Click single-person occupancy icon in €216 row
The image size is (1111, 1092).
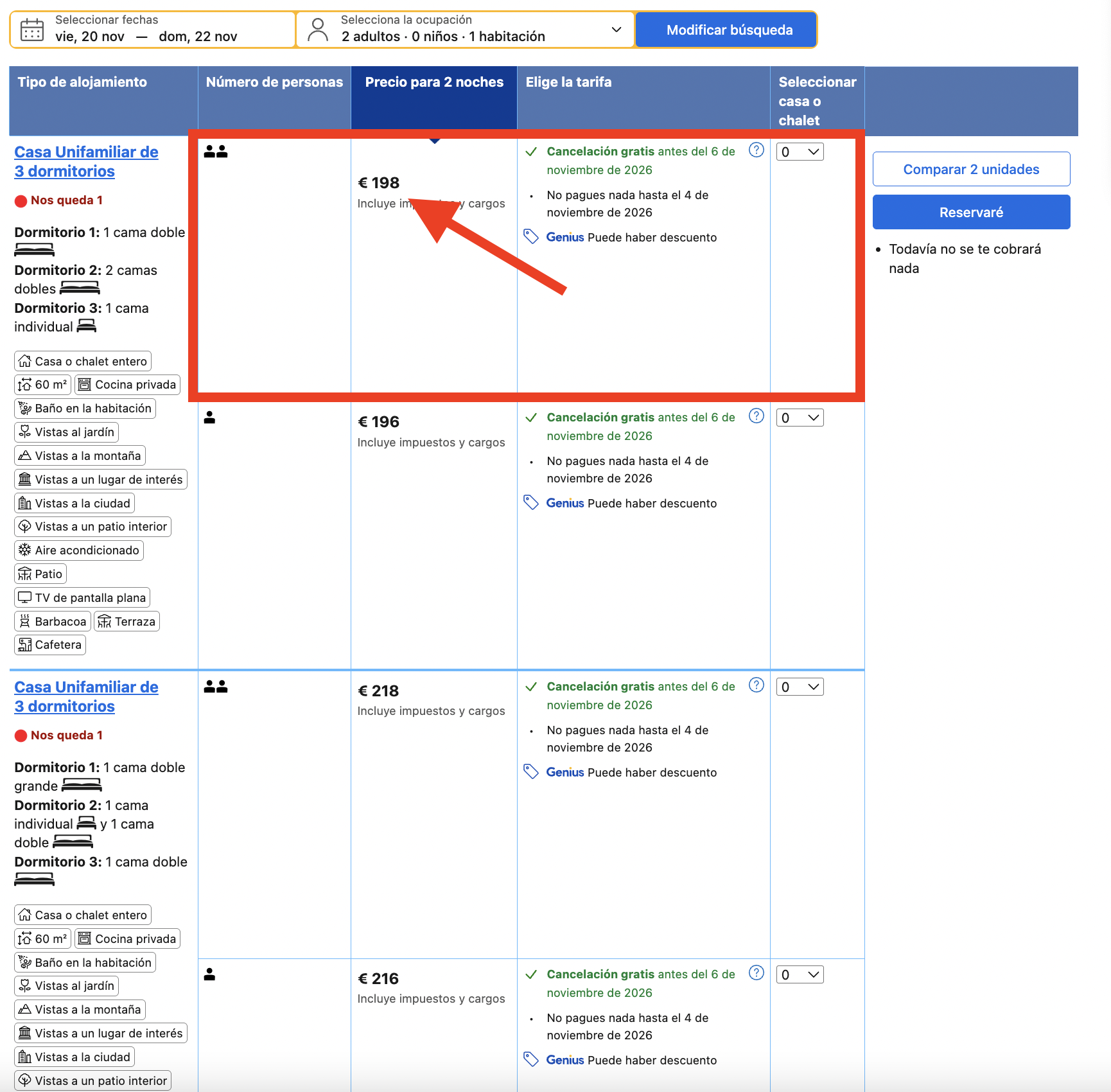[x=209, y=974]
